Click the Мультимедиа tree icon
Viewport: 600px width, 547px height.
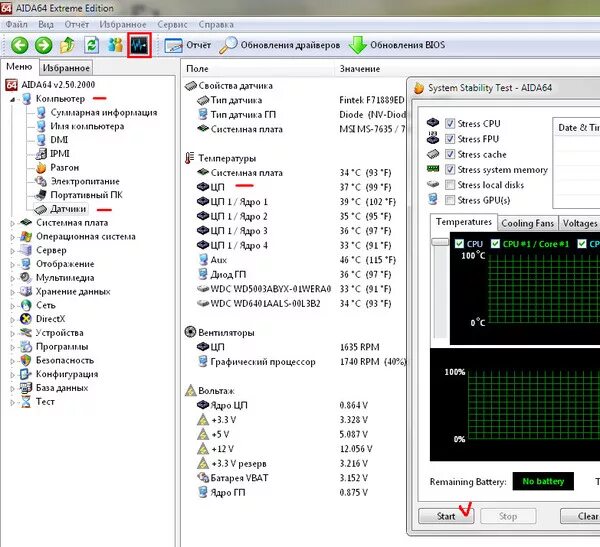tap(26, 278)
